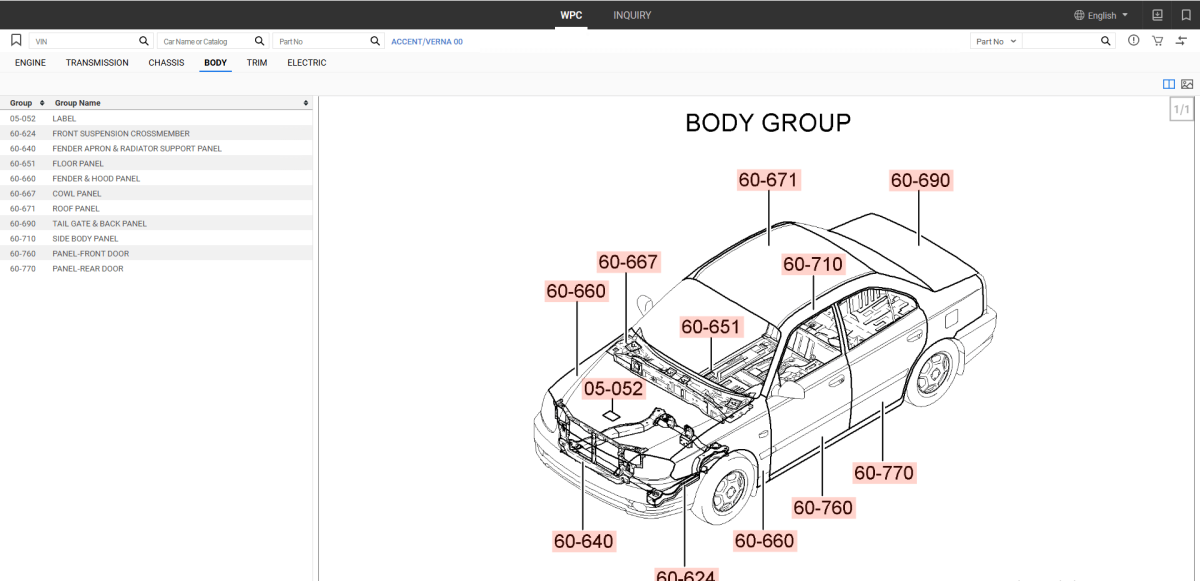Open the shopping cart icon
This screenshot has height=581, width=1200.
pos(1157,41)
